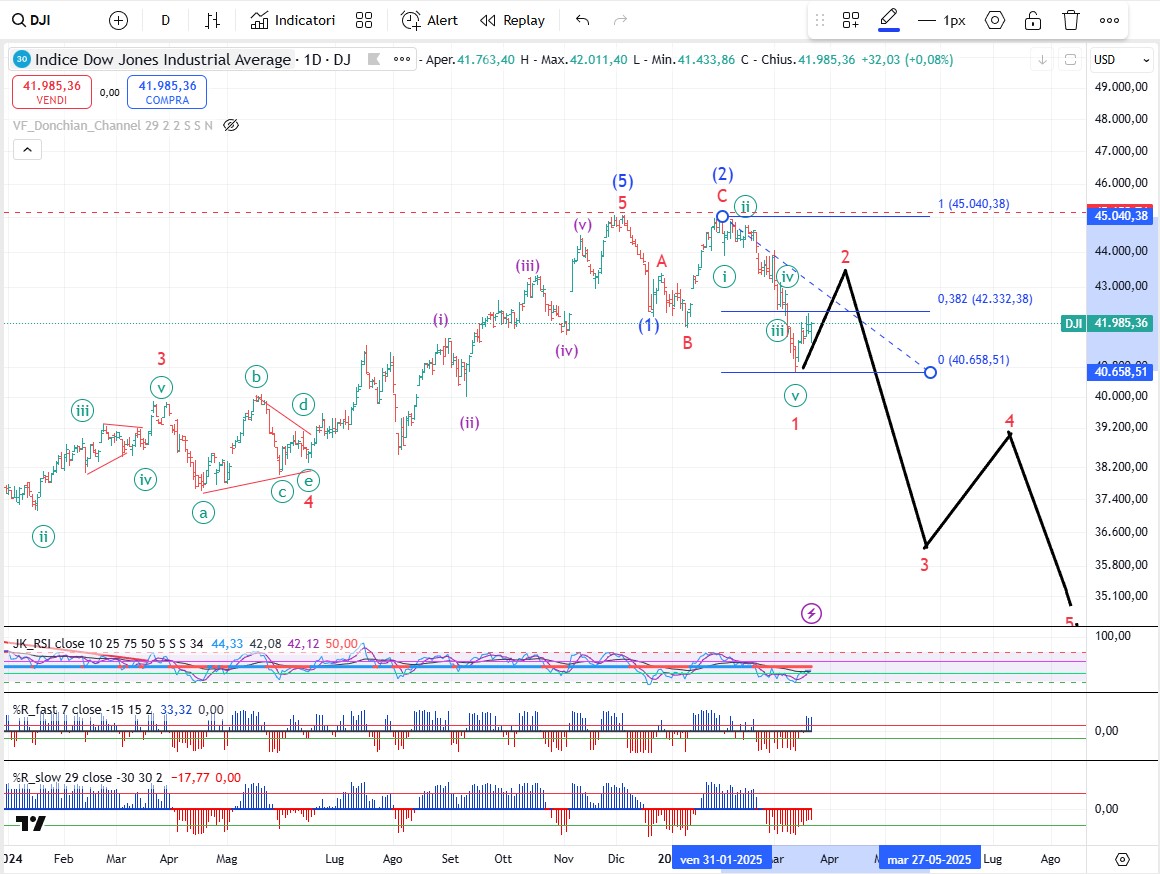Viewport: 1160px width, 874px height.
Task: Open the pencil line color picker
Action: click(x=887, y=20)
